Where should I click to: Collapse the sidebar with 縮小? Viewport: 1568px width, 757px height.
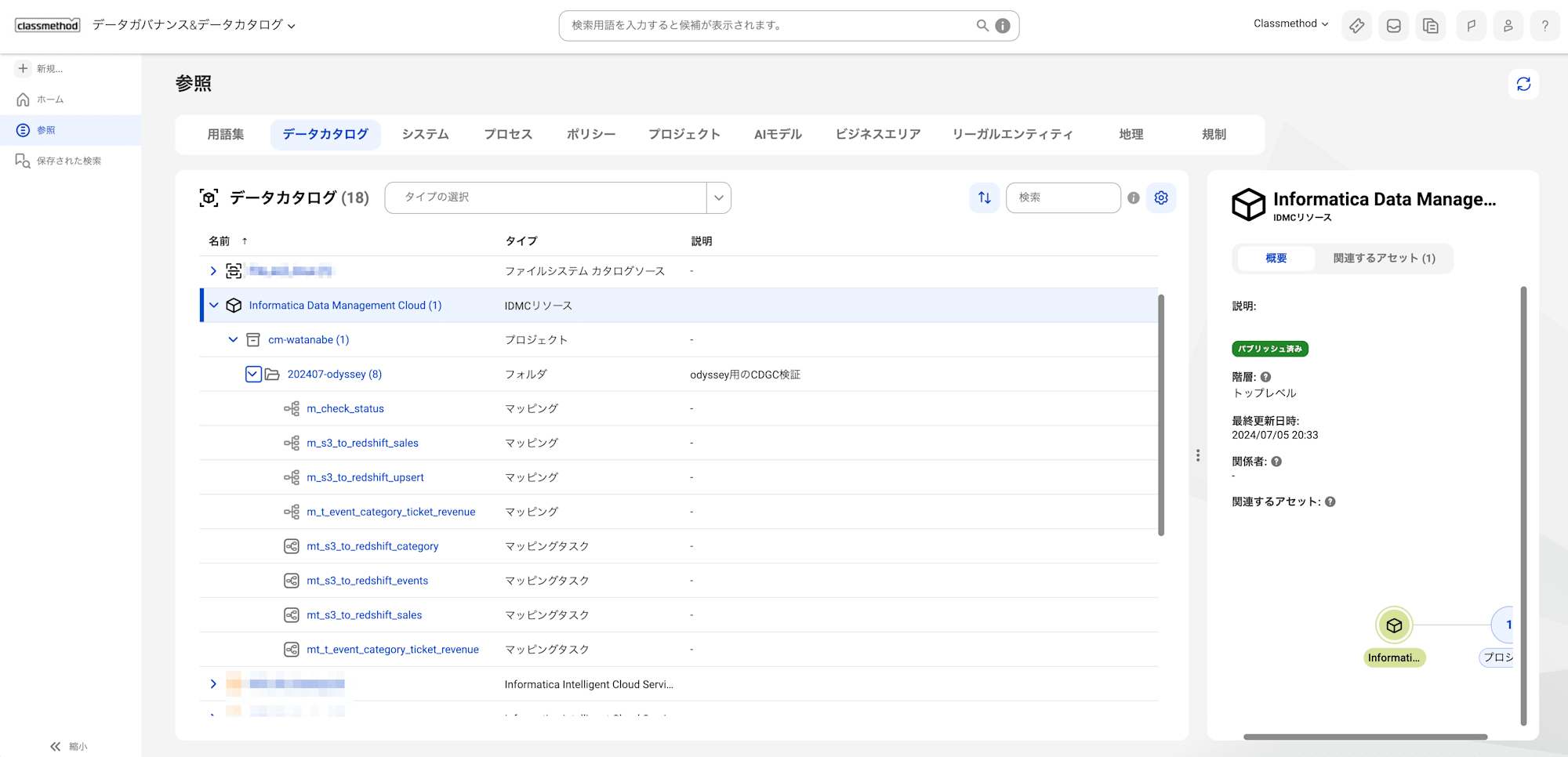69,747
